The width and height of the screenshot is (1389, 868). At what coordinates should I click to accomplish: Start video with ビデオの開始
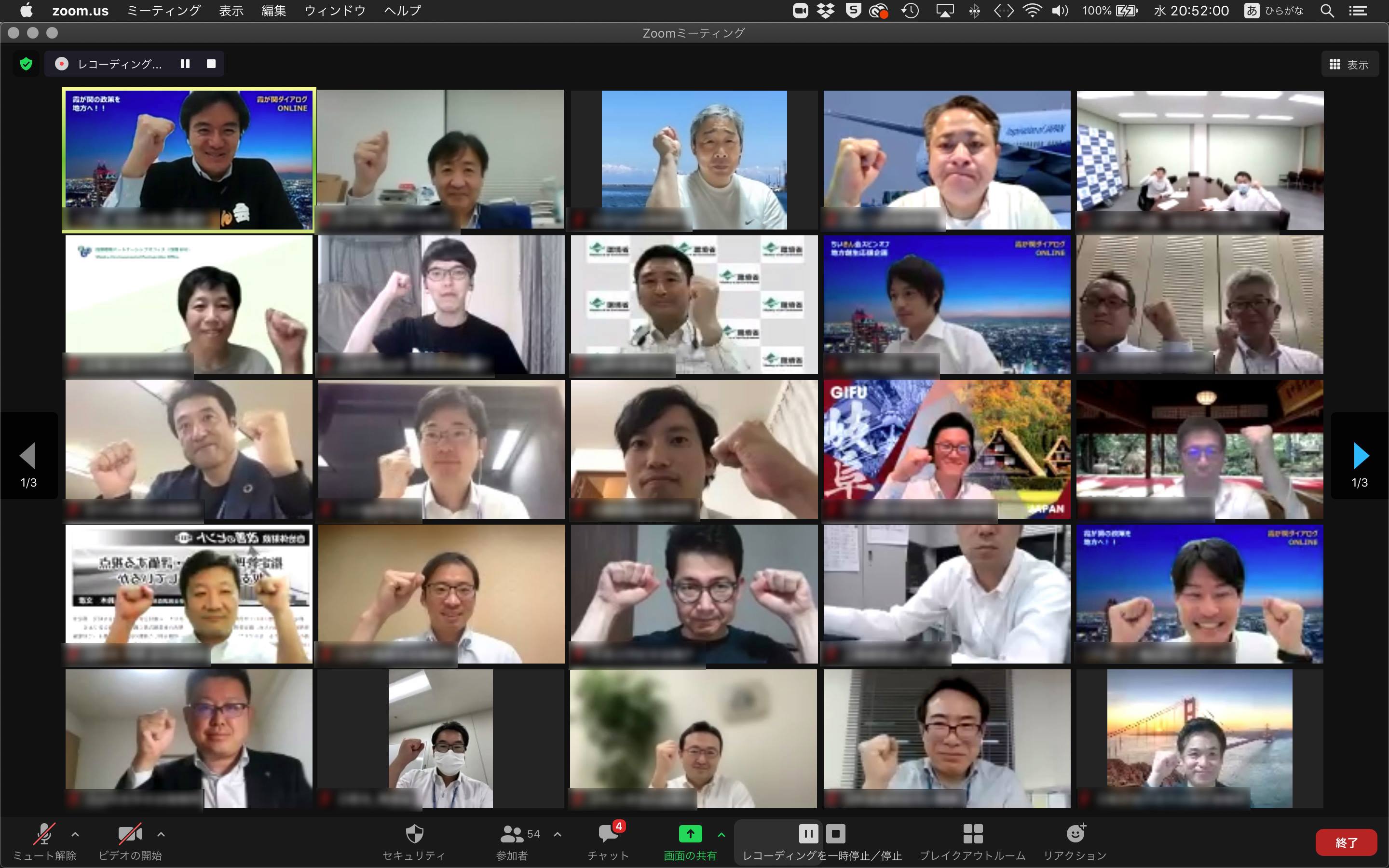130,842
